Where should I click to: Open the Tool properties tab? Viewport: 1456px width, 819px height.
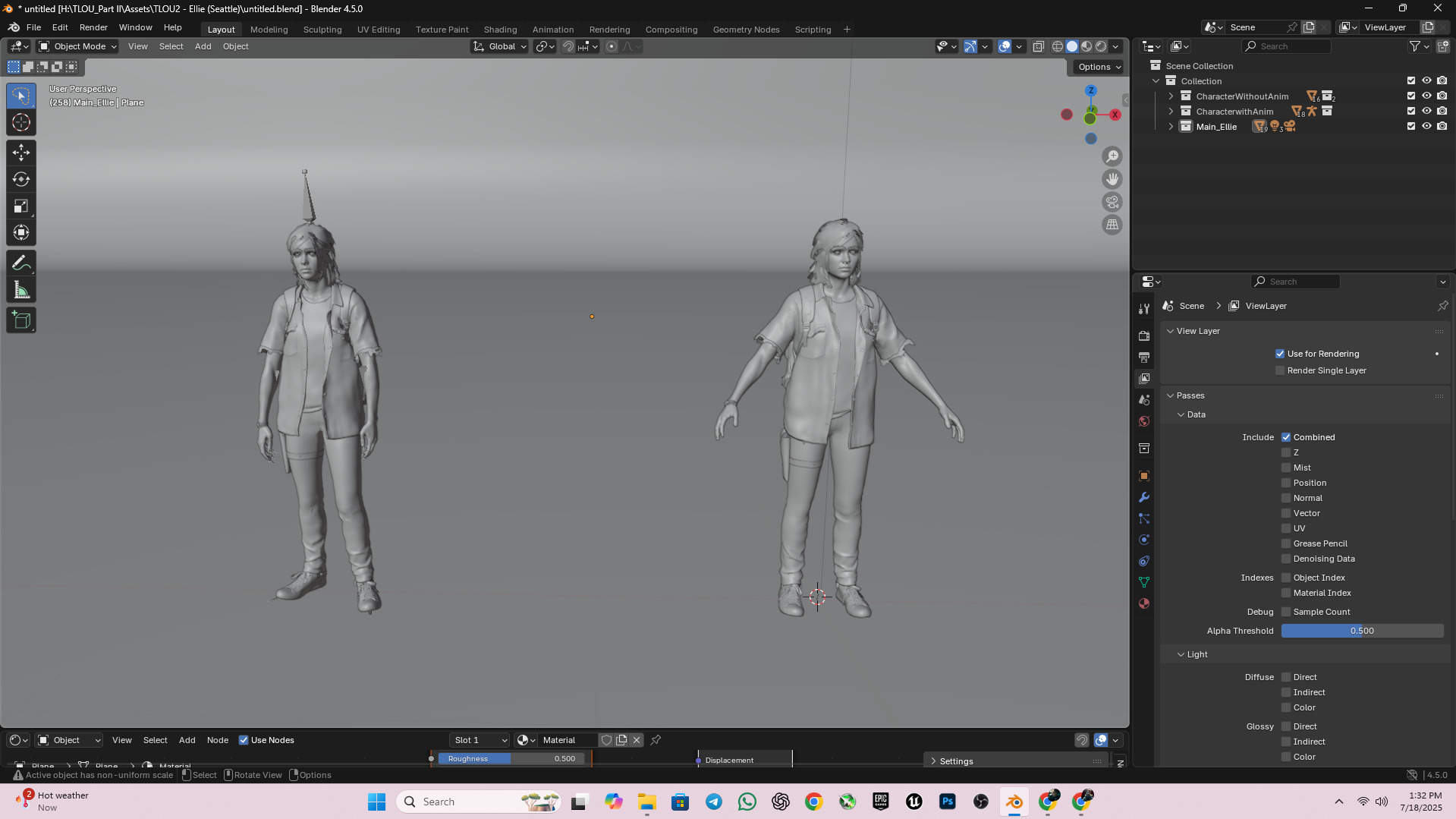coord(1144,309)
